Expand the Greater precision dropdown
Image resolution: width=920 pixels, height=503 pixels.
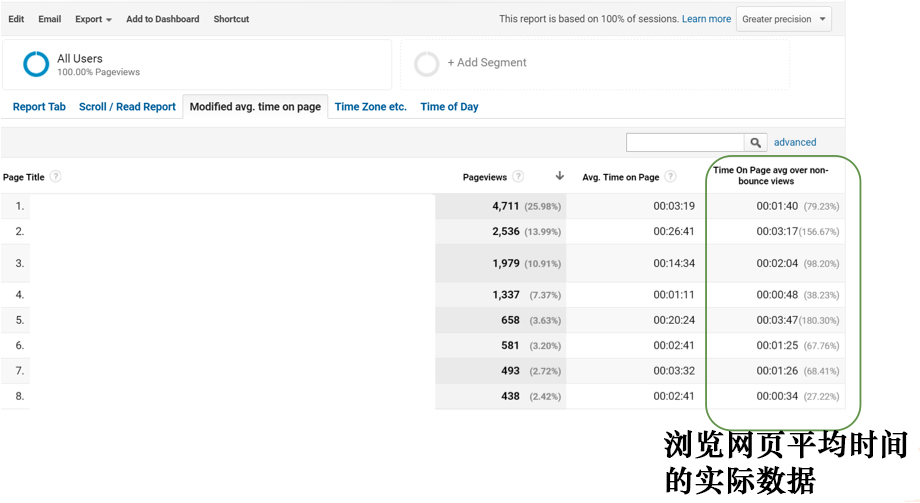pos(784,19)
